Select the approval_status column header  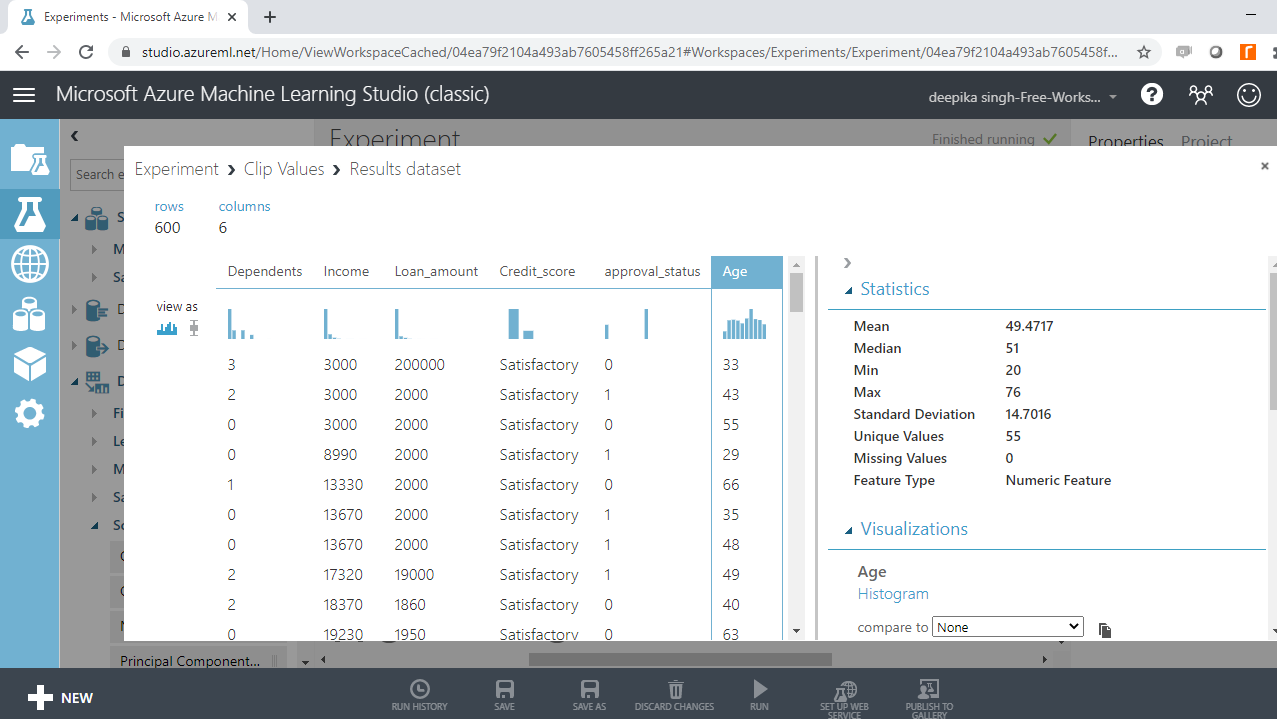coord(652,271)
